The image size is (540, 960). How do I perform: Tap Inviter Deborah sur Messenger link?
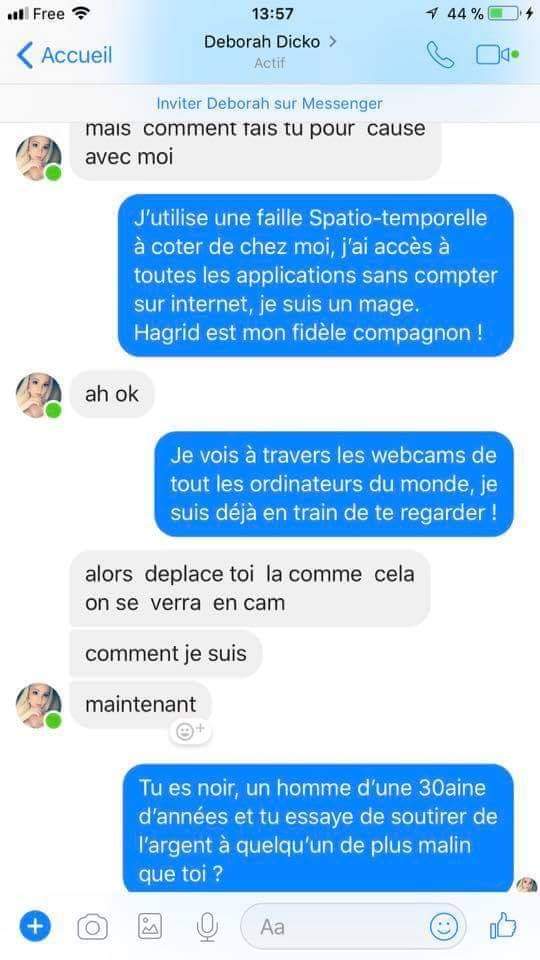(x=269, y=103)
